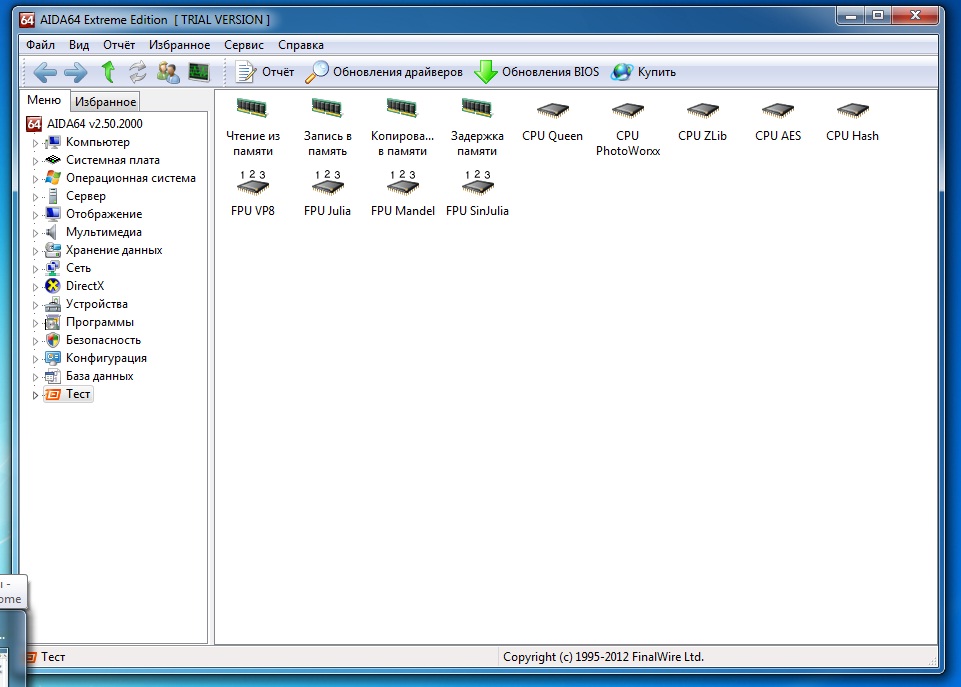Select Операционная система in the tree
Image resolution: width=961 pixels, height=687 pixels.
click(131, 178)
